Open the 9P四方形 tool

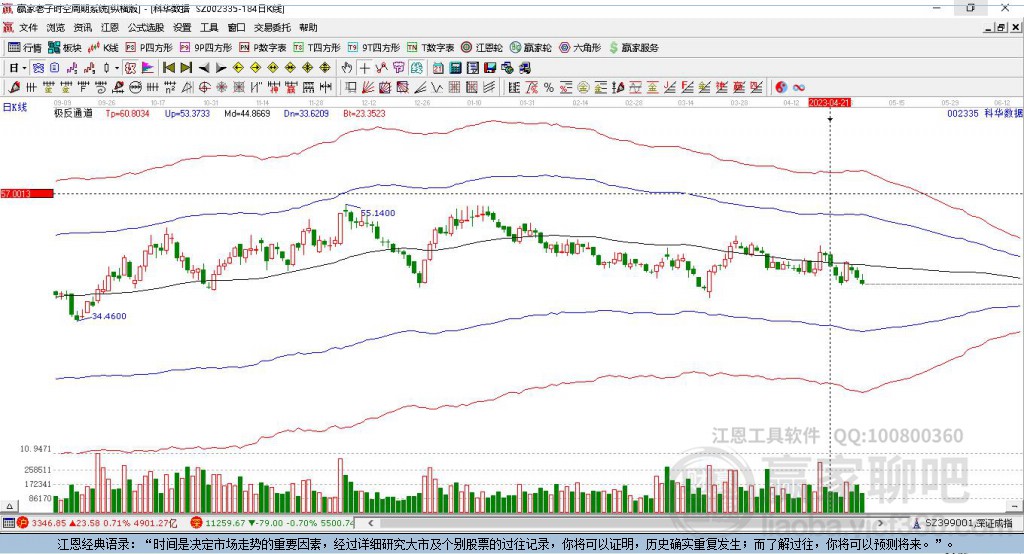click(205, 48)
